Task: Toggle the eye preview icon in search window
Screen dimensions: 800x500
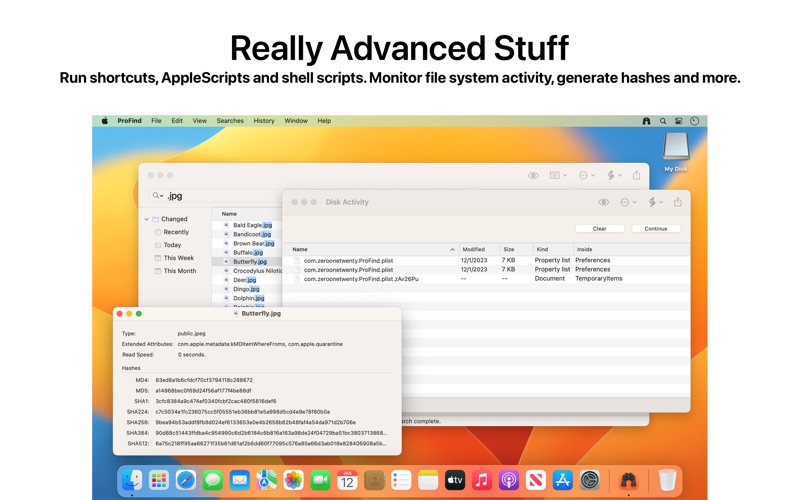Action: 533,175
